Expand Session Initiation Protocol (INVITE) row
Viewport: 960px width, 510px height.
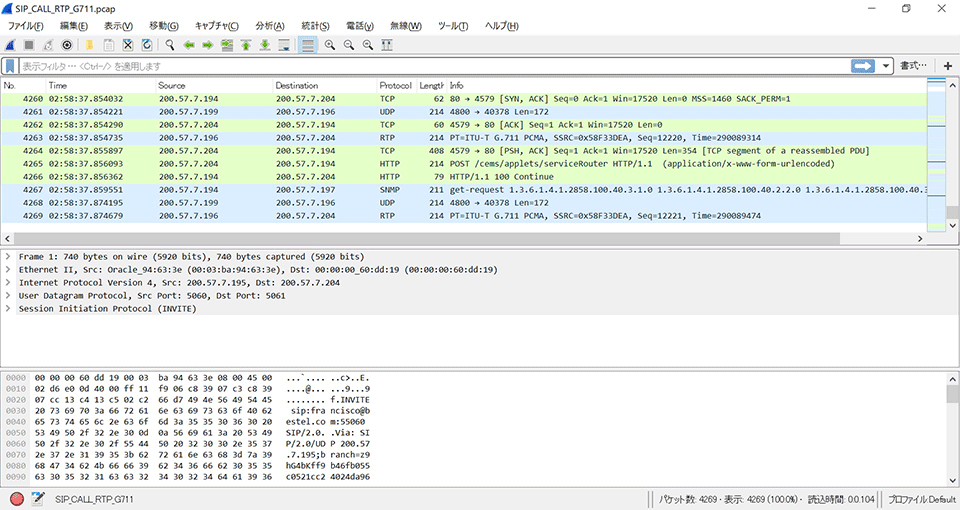click(x=8, y=309)
